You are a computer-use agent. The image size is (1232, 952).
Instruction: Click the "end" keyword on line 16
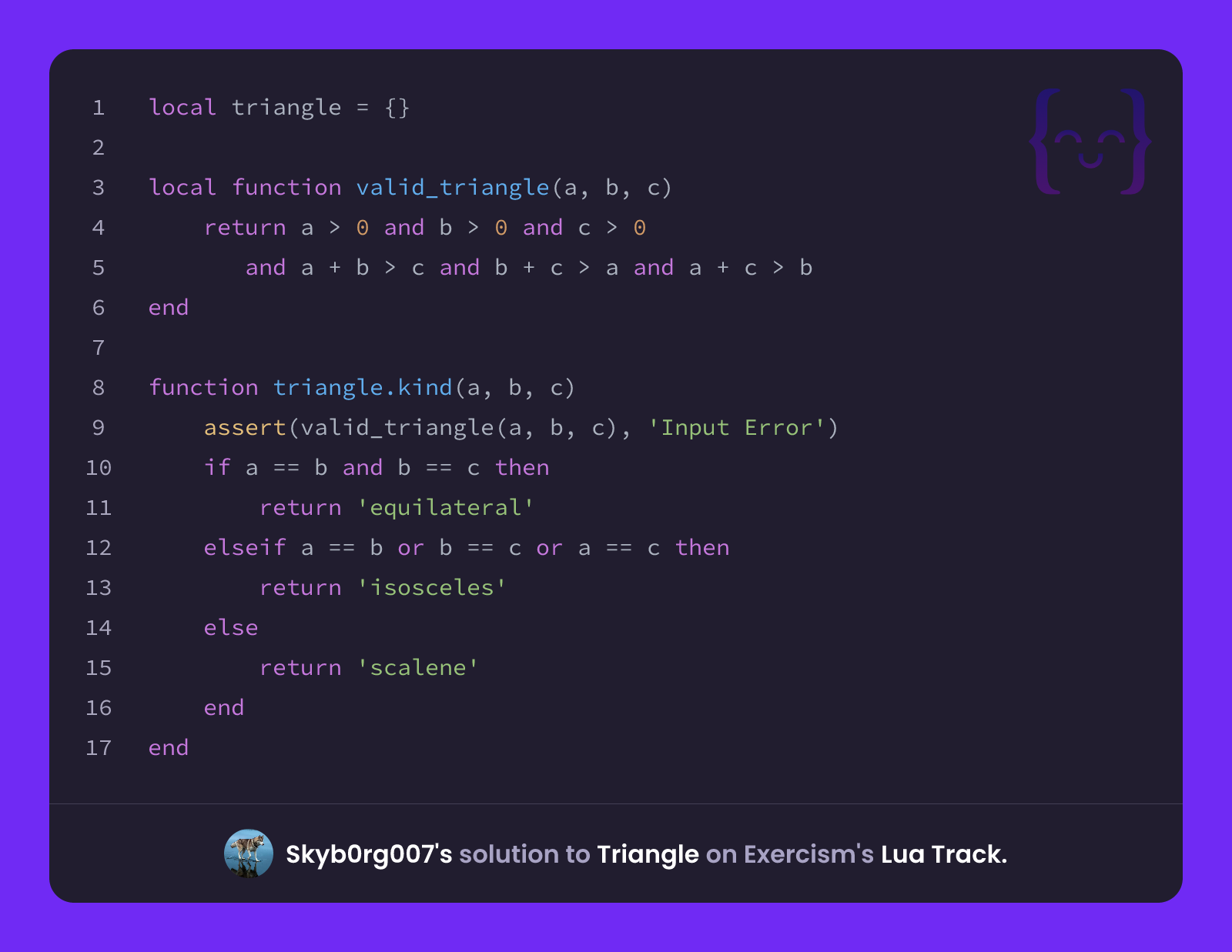click(x=224, y=708)
